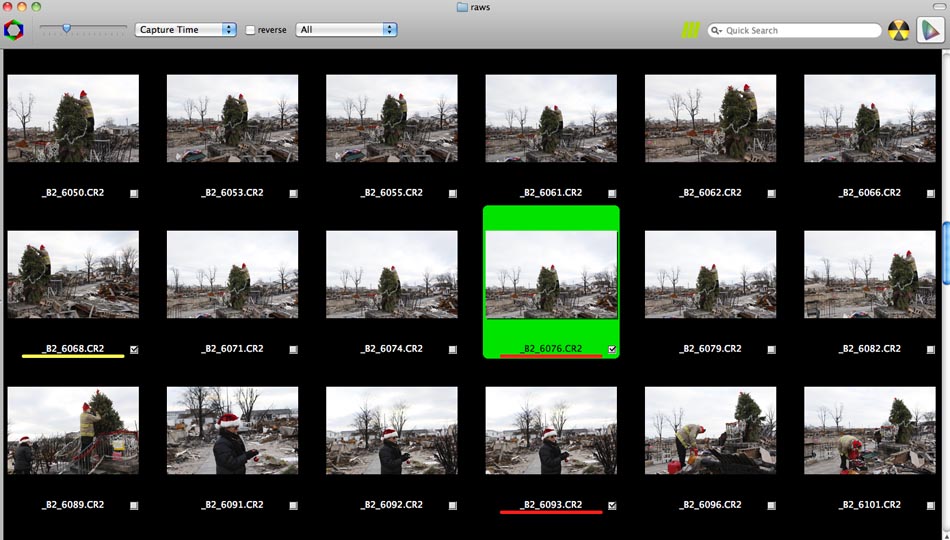
Task: Tick the checkbox for _B2_6071.CR2
Action: 293,349
